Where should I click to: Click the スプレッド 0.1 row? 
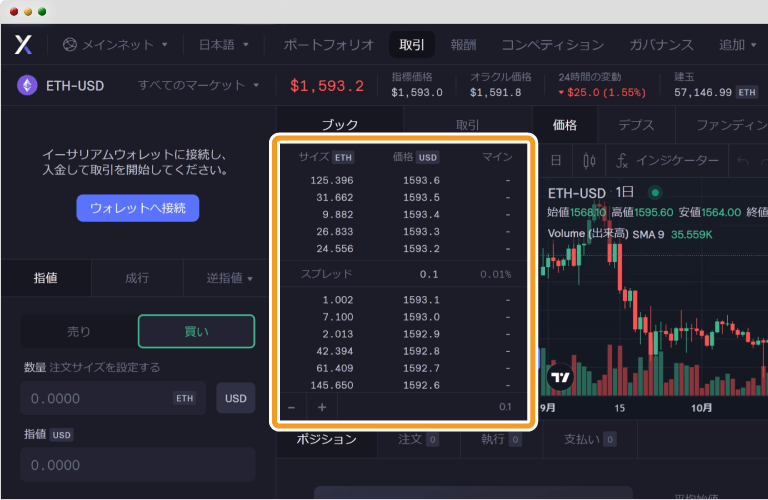(x=403, y=274)
